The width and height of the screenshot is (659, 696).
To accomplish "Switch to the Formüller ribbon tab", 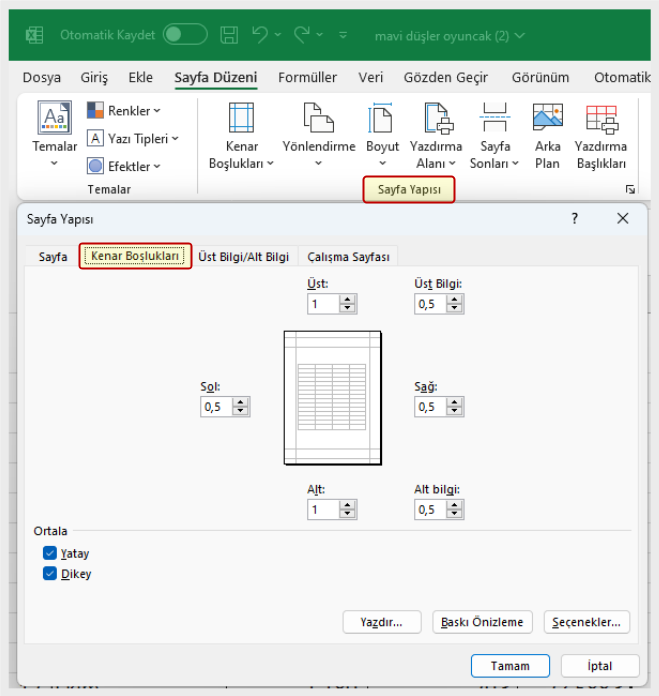I will [x=308, y=78].
